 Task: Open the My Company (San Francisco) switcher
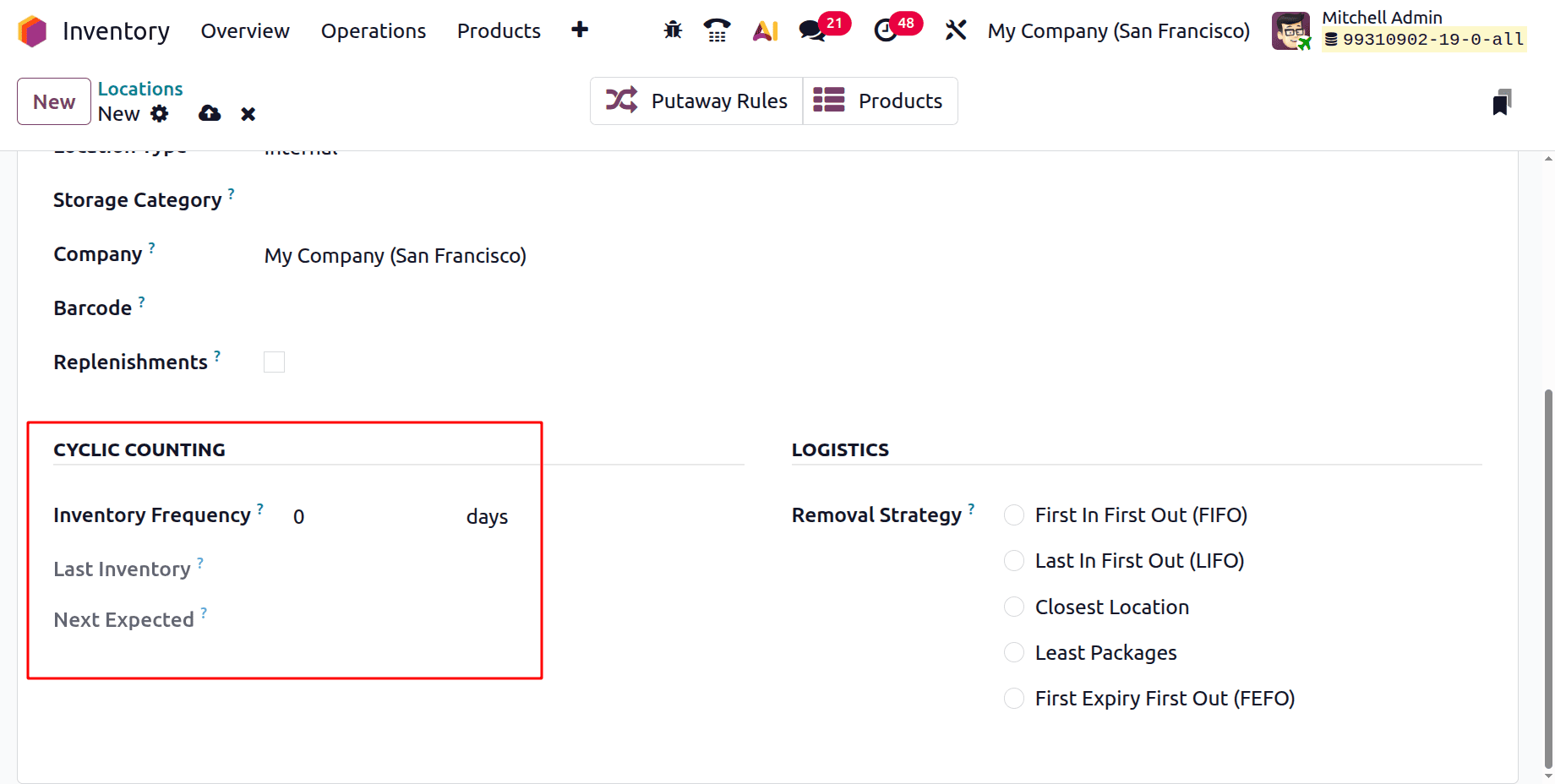(1117, 30)
